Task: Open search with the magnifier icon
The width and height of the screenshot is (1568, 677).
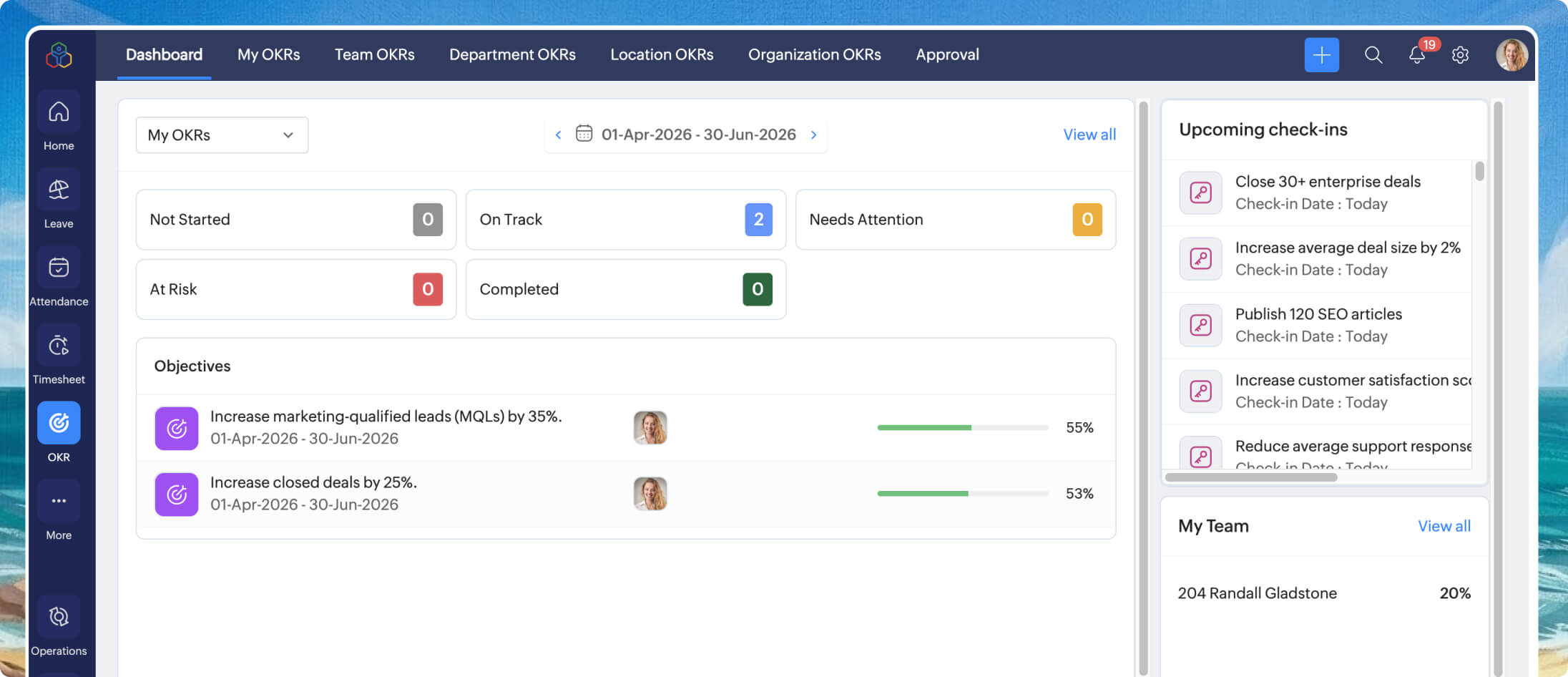Action: (1373, 55)
